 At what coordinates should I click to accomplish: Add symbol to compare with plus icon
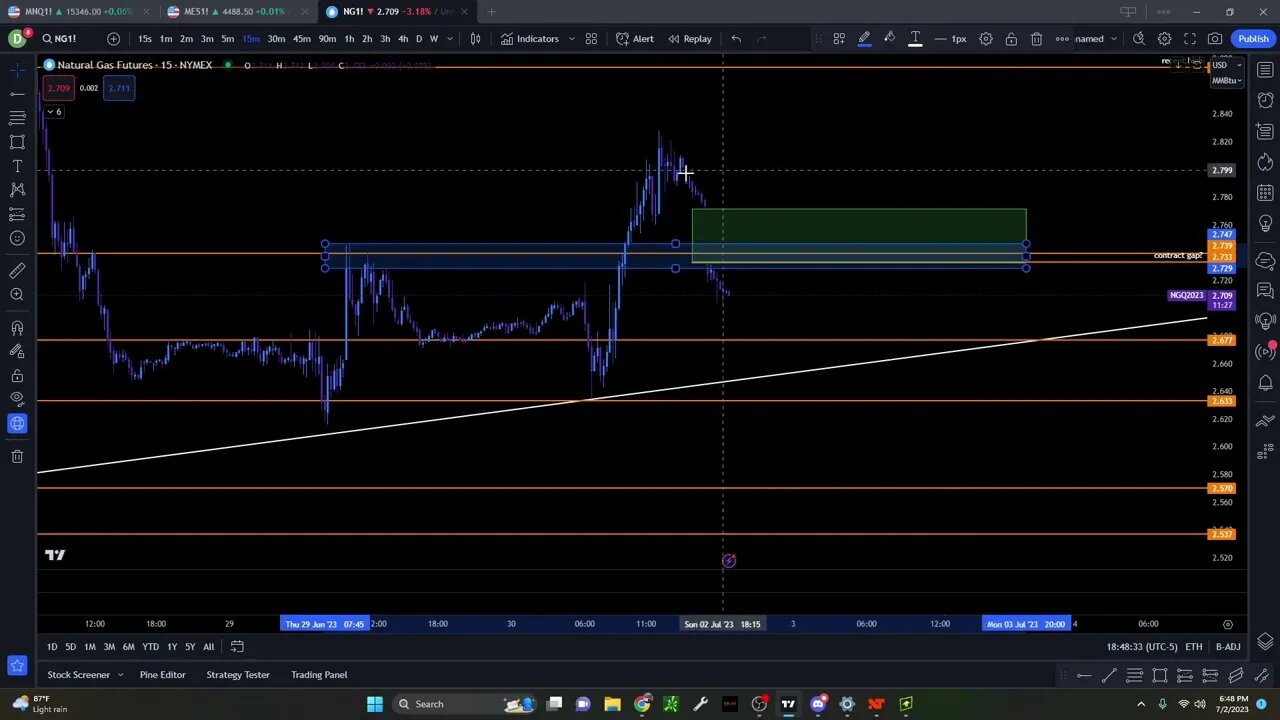coord(113,39)
